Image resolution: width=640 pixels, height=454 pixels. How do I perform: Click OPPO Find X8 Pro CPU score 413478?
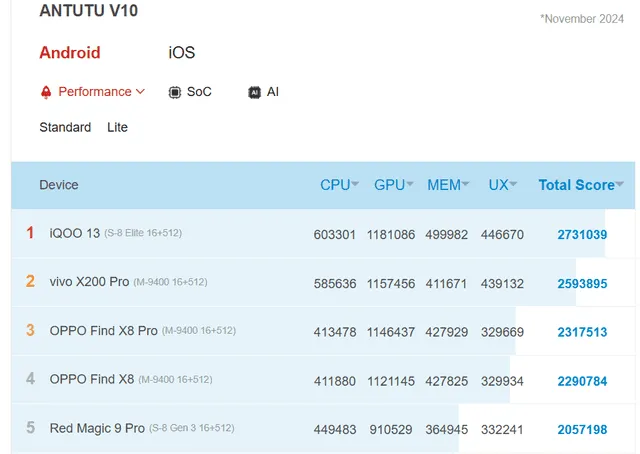coord(335,332)
